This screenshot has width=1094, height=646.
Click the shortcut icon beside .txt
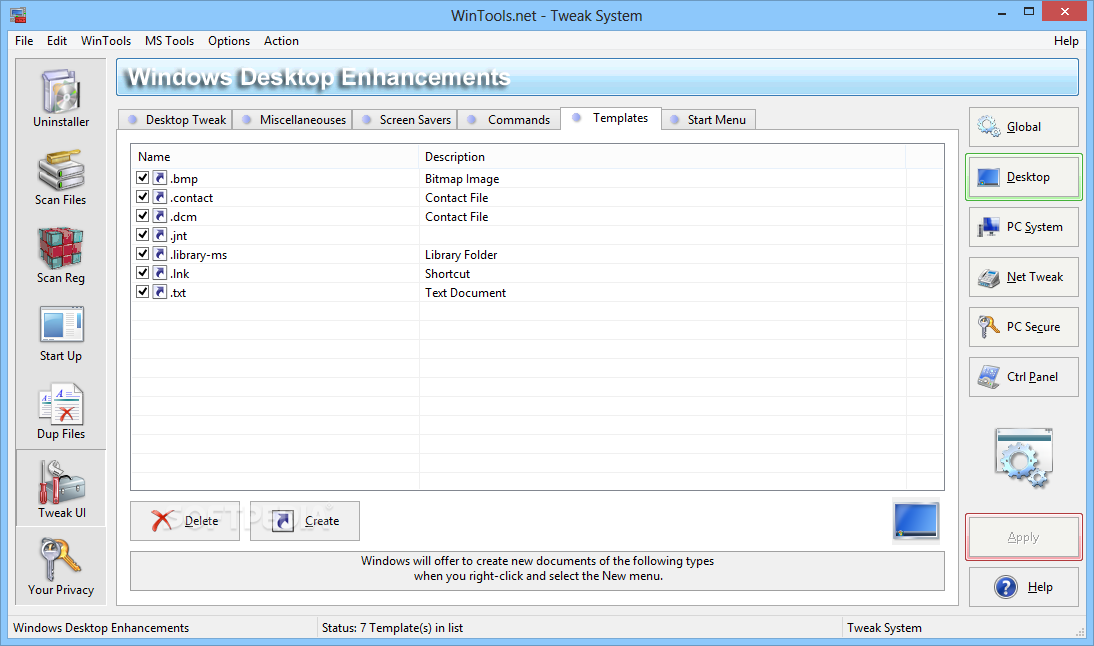(x=160, y=292)
